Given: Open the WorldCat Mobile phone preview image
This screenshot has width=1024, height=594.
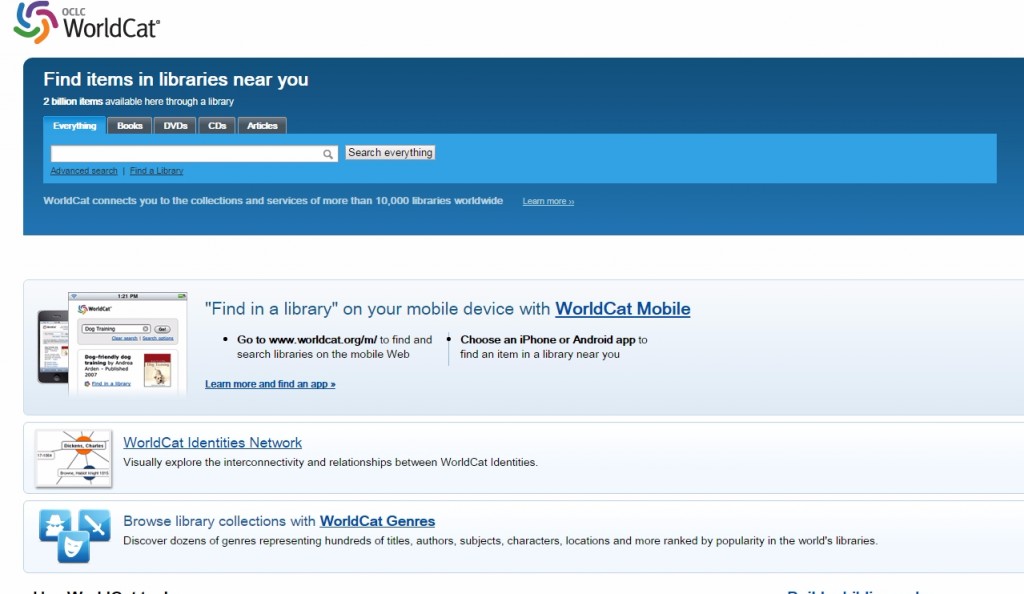Looking at the screenshot, I should (x=112, y=343).
